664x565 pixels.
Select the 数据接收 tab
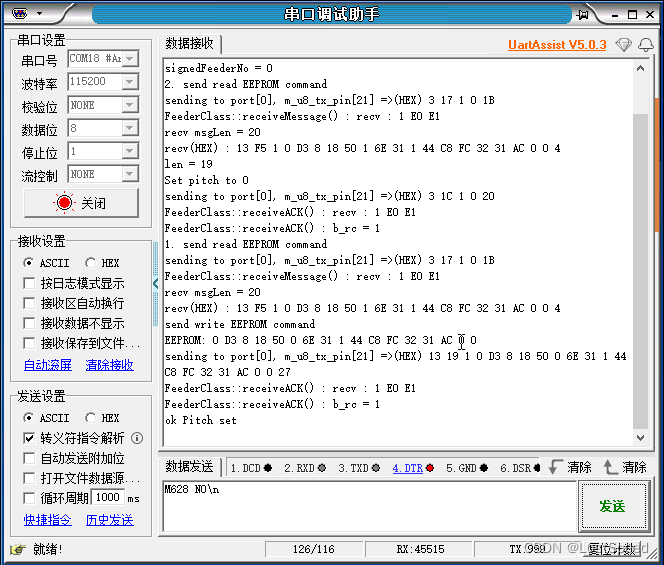tap(189, 43)
